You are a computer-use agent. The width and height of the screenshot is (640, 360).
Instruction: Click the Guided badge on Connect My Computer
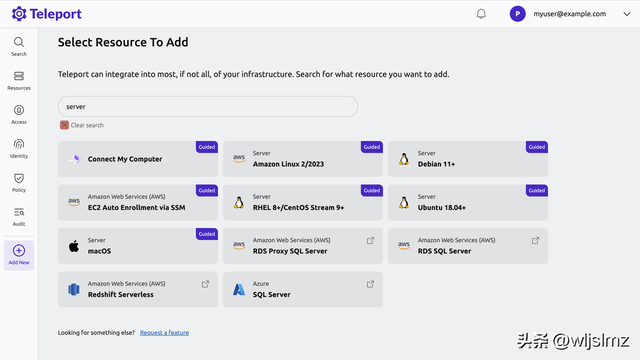[x=207, y=147]
